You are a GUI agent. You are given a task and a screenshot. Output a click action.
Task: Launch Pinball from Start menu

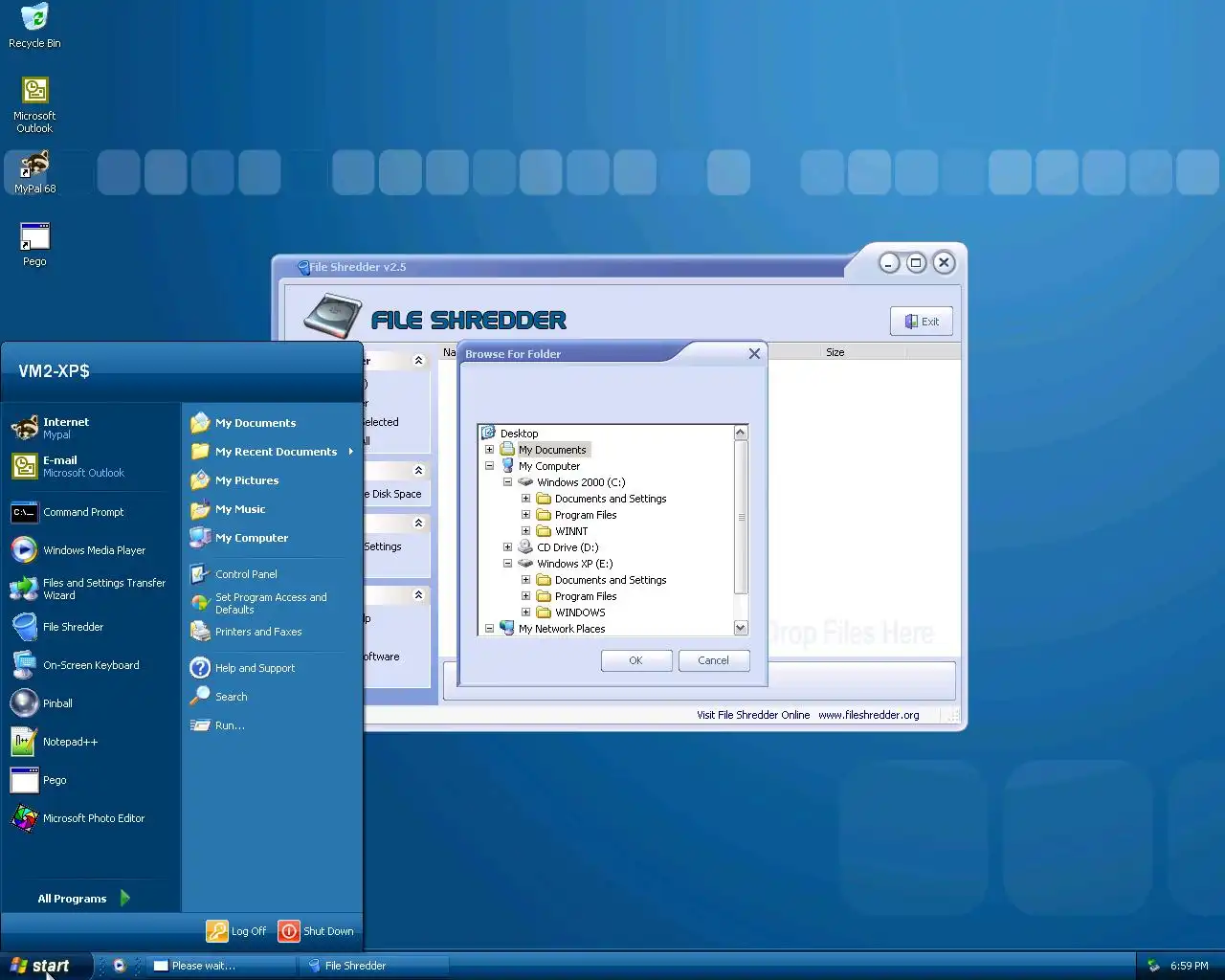point(91,703)
